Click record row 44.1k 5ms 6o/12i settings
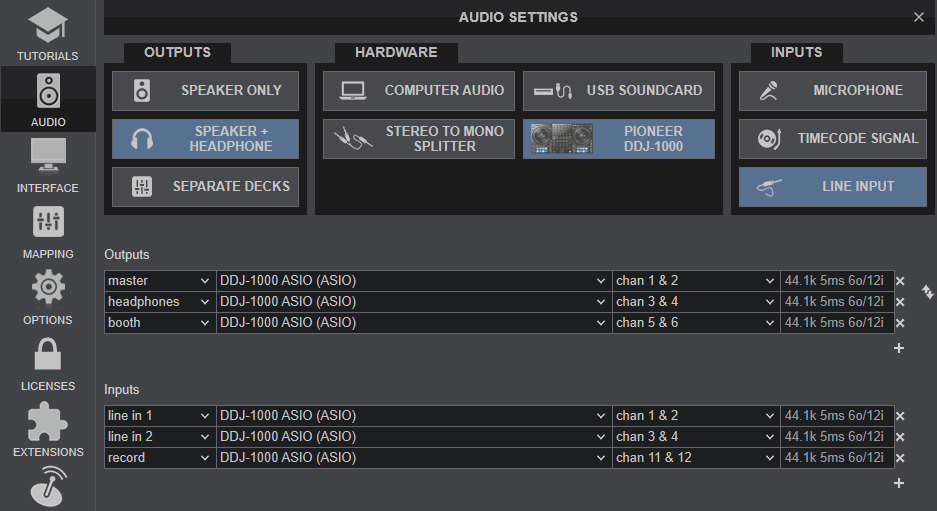 pos(837,458)
